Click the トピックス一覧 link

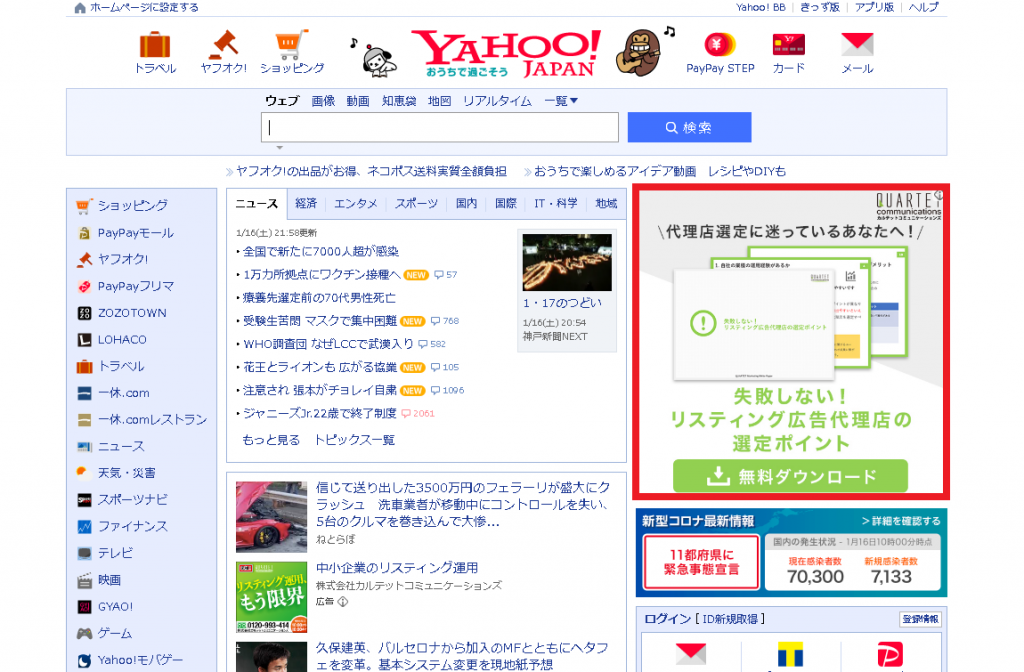355,440
